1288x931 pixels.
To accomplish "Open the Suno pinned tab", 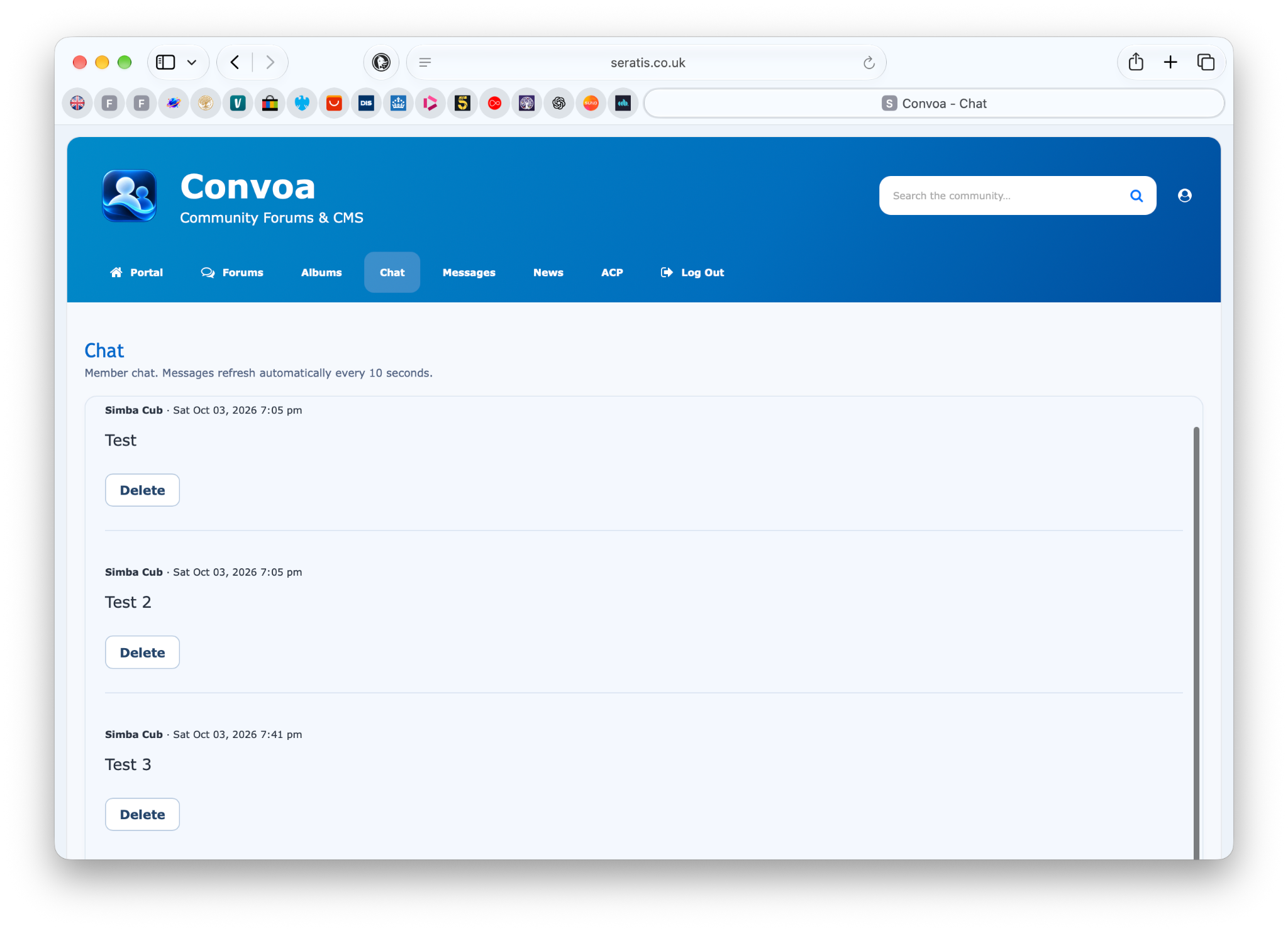I will click(591, 103).
